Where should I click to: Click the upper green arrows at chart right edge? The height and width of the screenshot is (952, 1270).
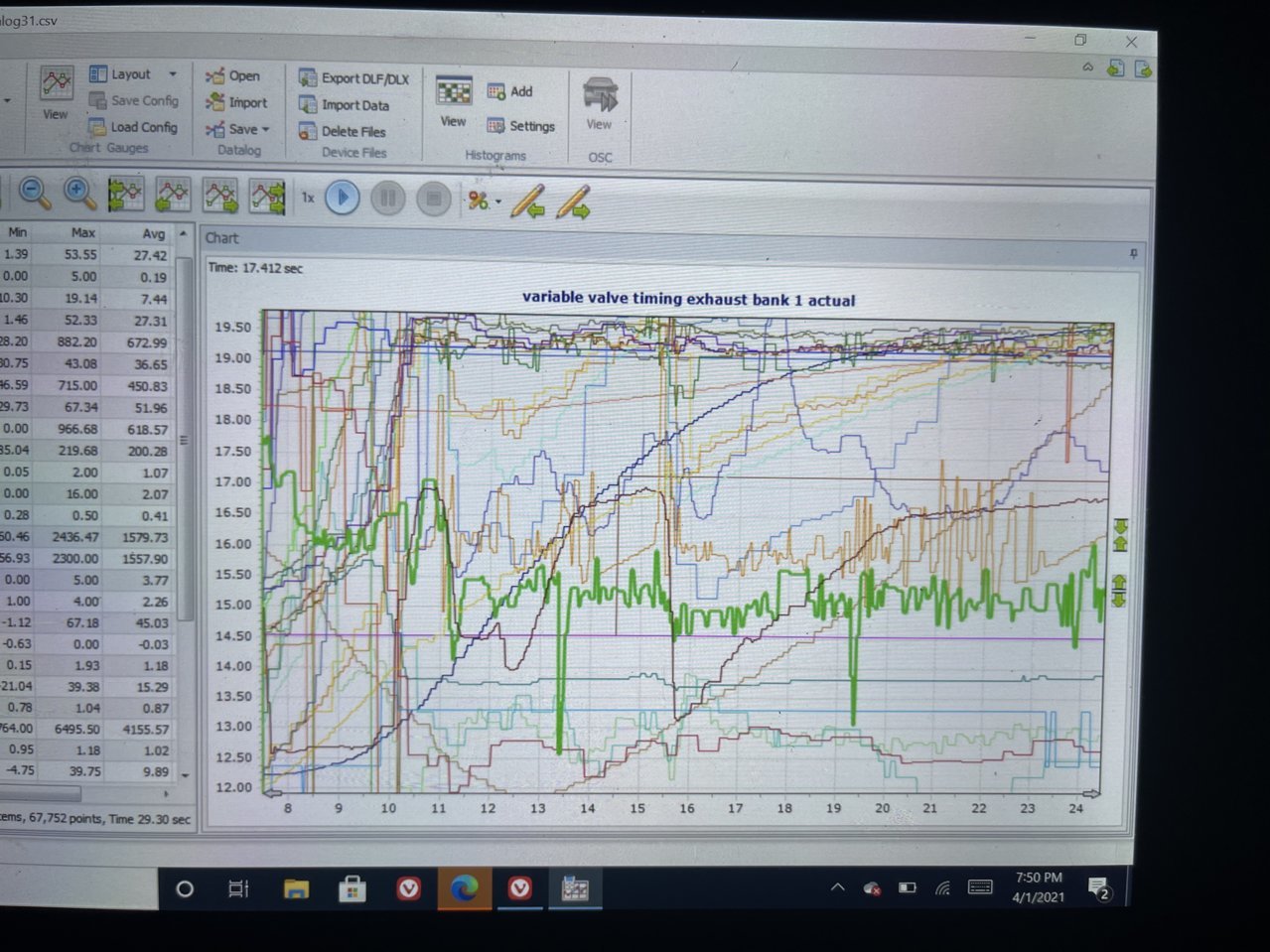pyautogui.click(x=1120, y=534)
